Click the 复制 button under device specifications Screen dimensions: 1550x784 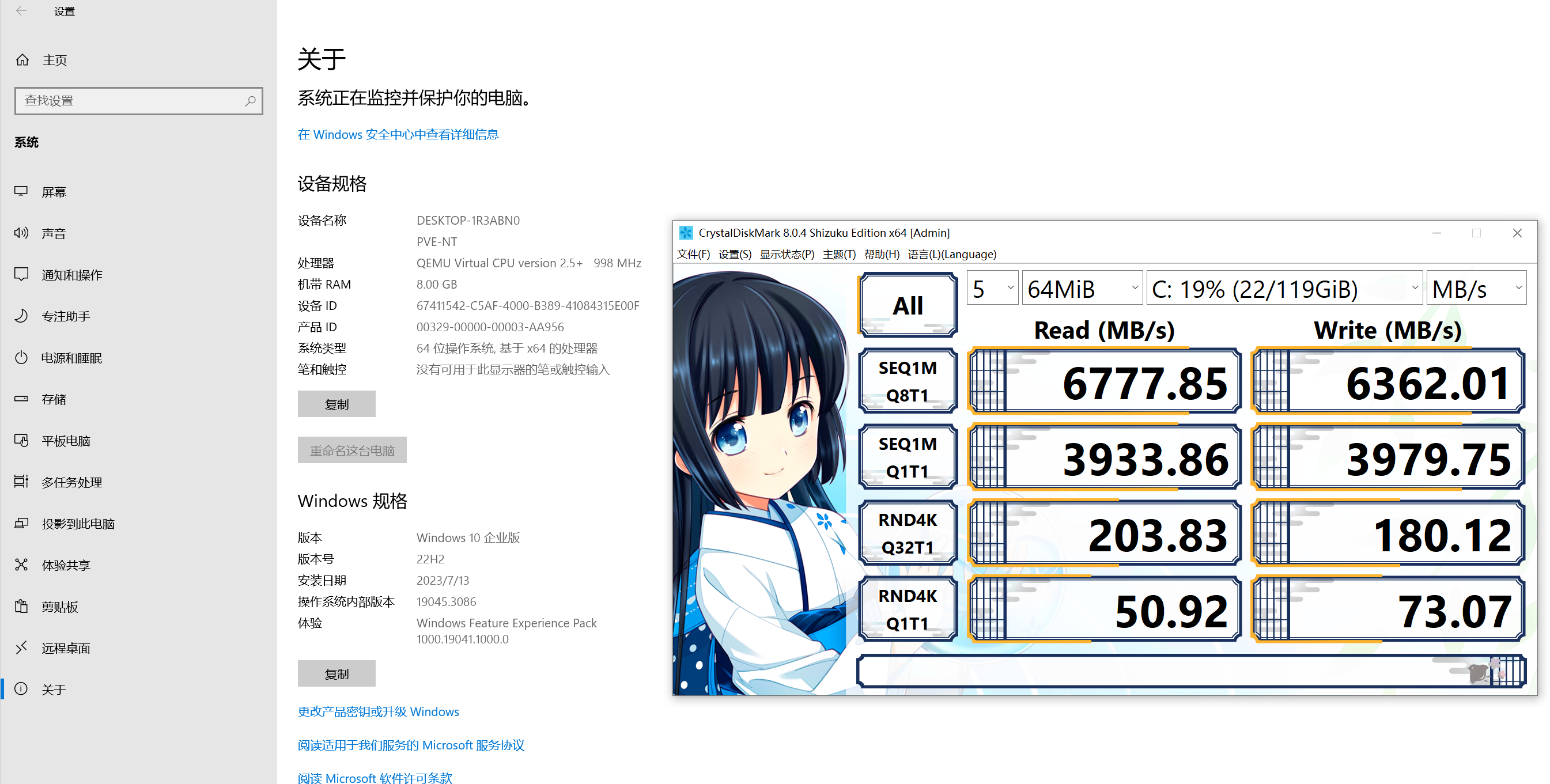[x=337, y=404]
